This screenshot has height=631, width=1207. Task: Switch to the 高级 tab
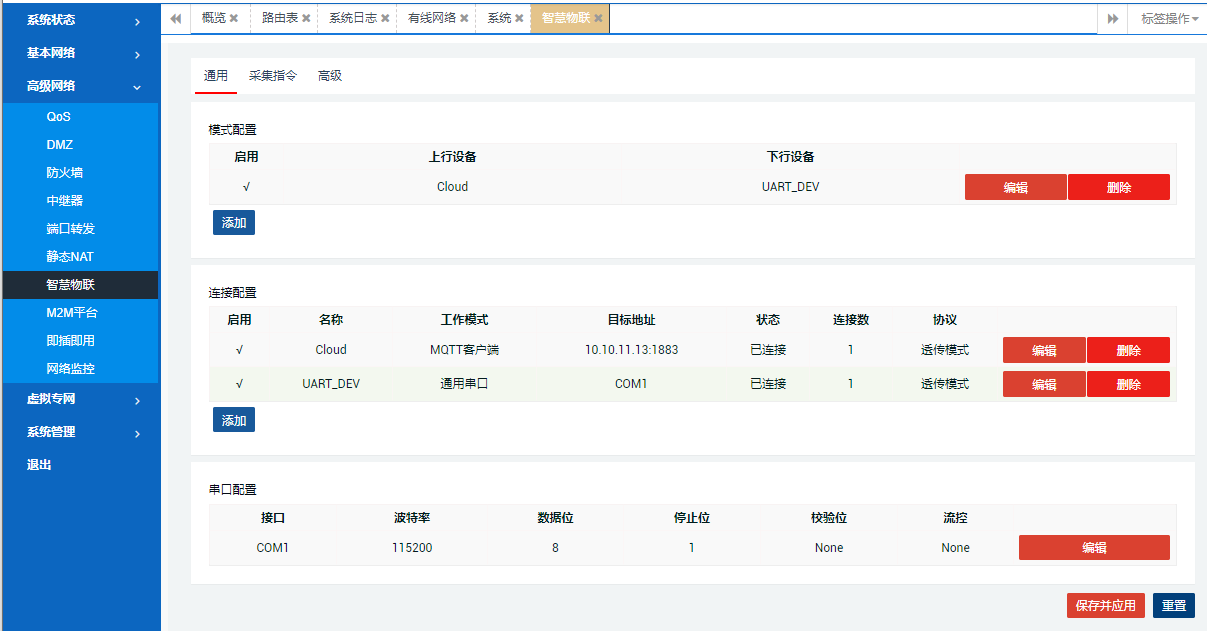[331, 75]
